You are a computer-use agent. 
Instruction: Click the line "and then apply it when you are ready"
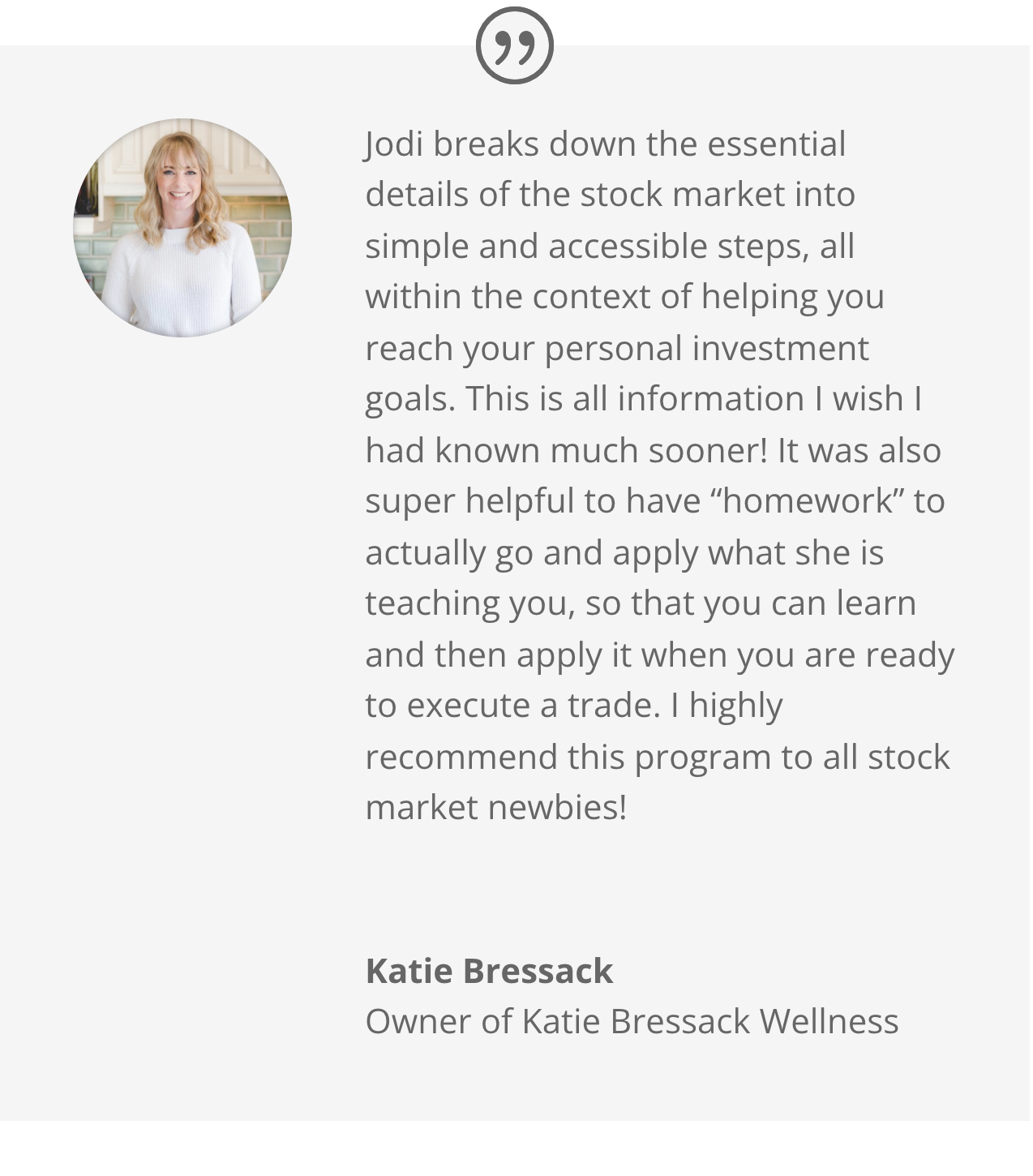(659, 655)
